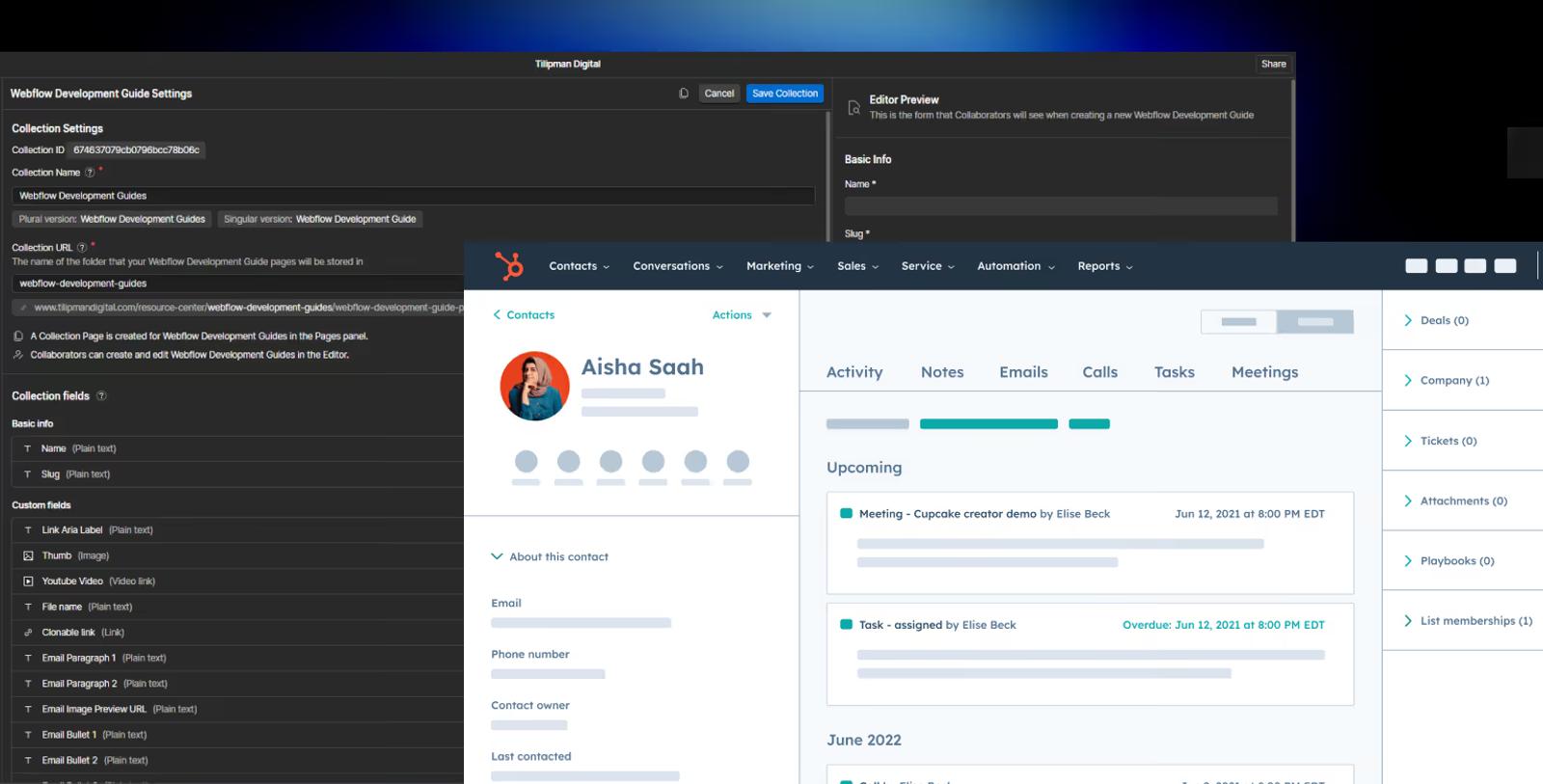The height and width of the screenshot is (784, 1543).
Task: Click the collaborators icon in Webflow settings
Action: pyautogui.click(x=18, y=355)
